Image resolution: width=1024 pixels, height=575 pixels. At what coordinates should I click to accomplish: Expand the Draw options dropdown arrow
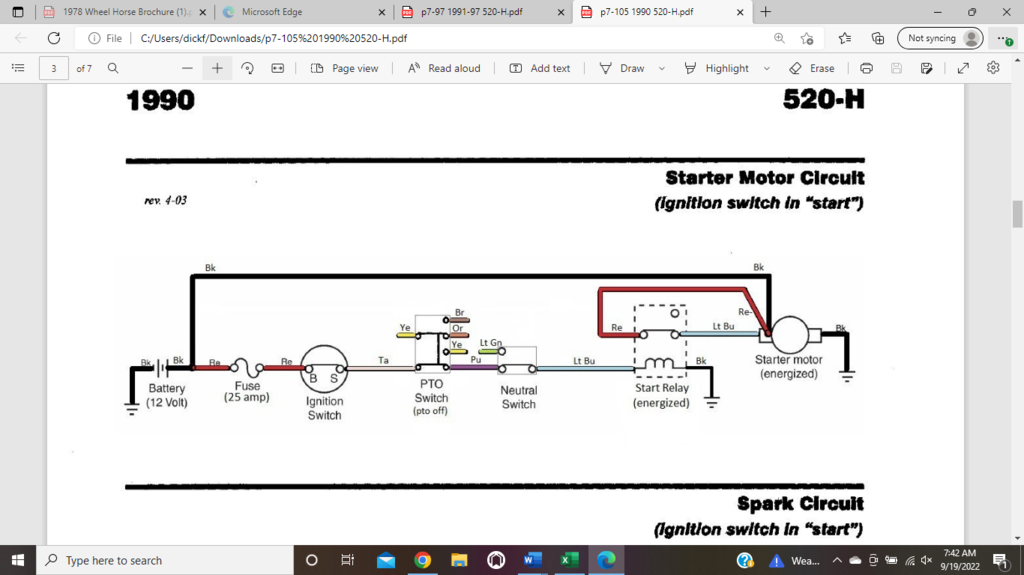point(662,68)
